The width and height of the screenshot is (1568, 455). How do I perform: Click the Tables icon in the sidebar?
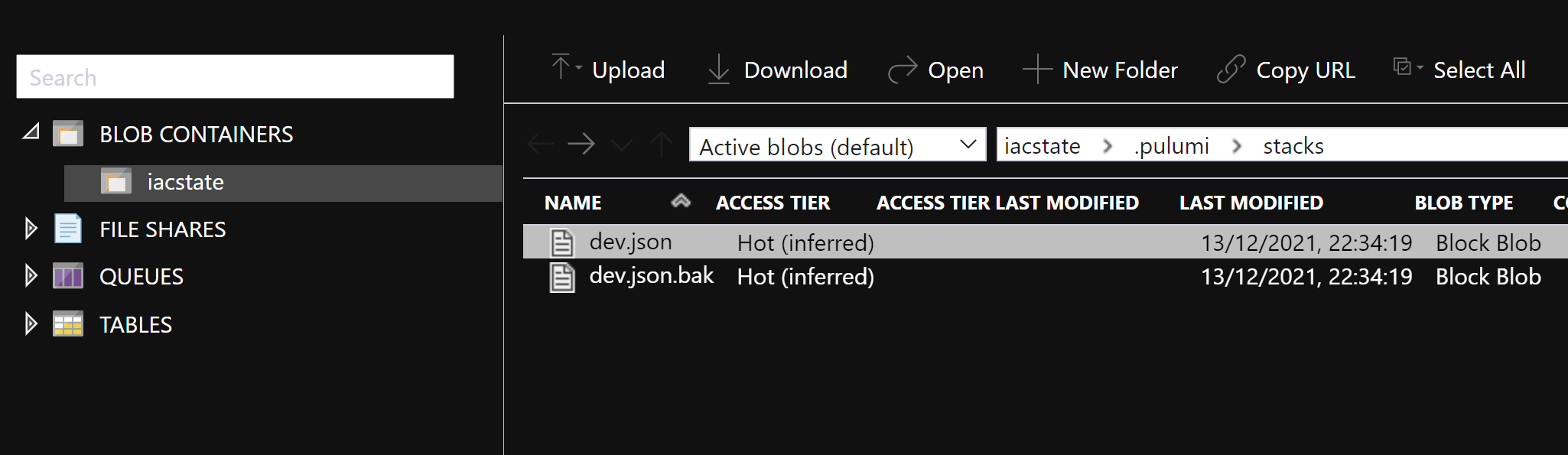click(67, 324)
